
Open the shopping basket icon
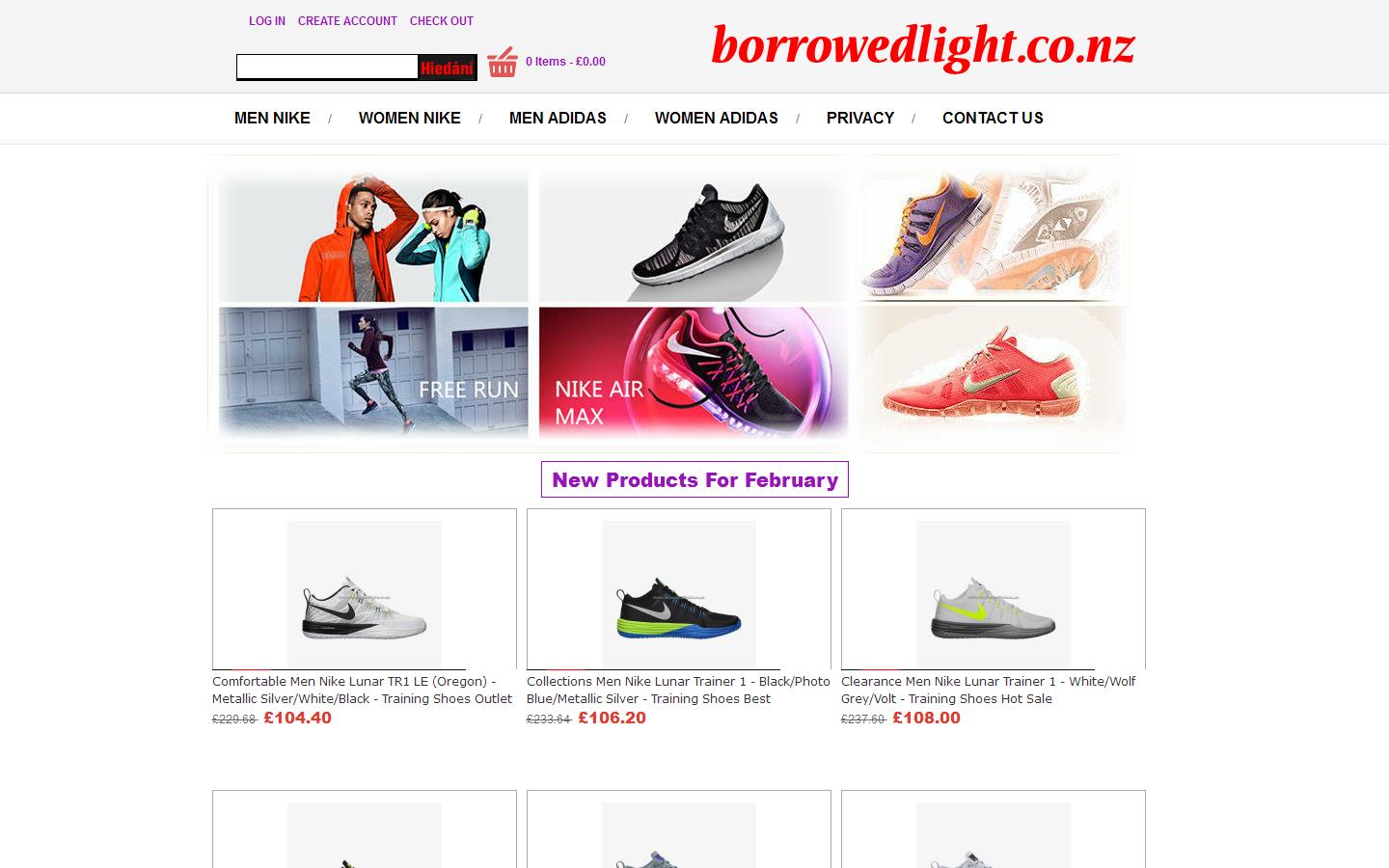coord(503,62)
